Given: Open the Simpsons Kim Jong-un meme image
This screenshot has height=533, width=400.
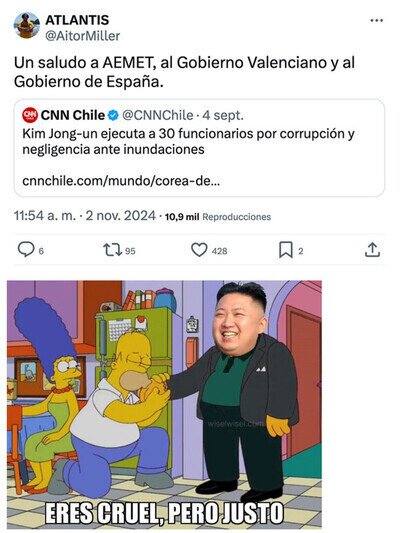Looking at the screenshot, I should (x=164, y=405).
